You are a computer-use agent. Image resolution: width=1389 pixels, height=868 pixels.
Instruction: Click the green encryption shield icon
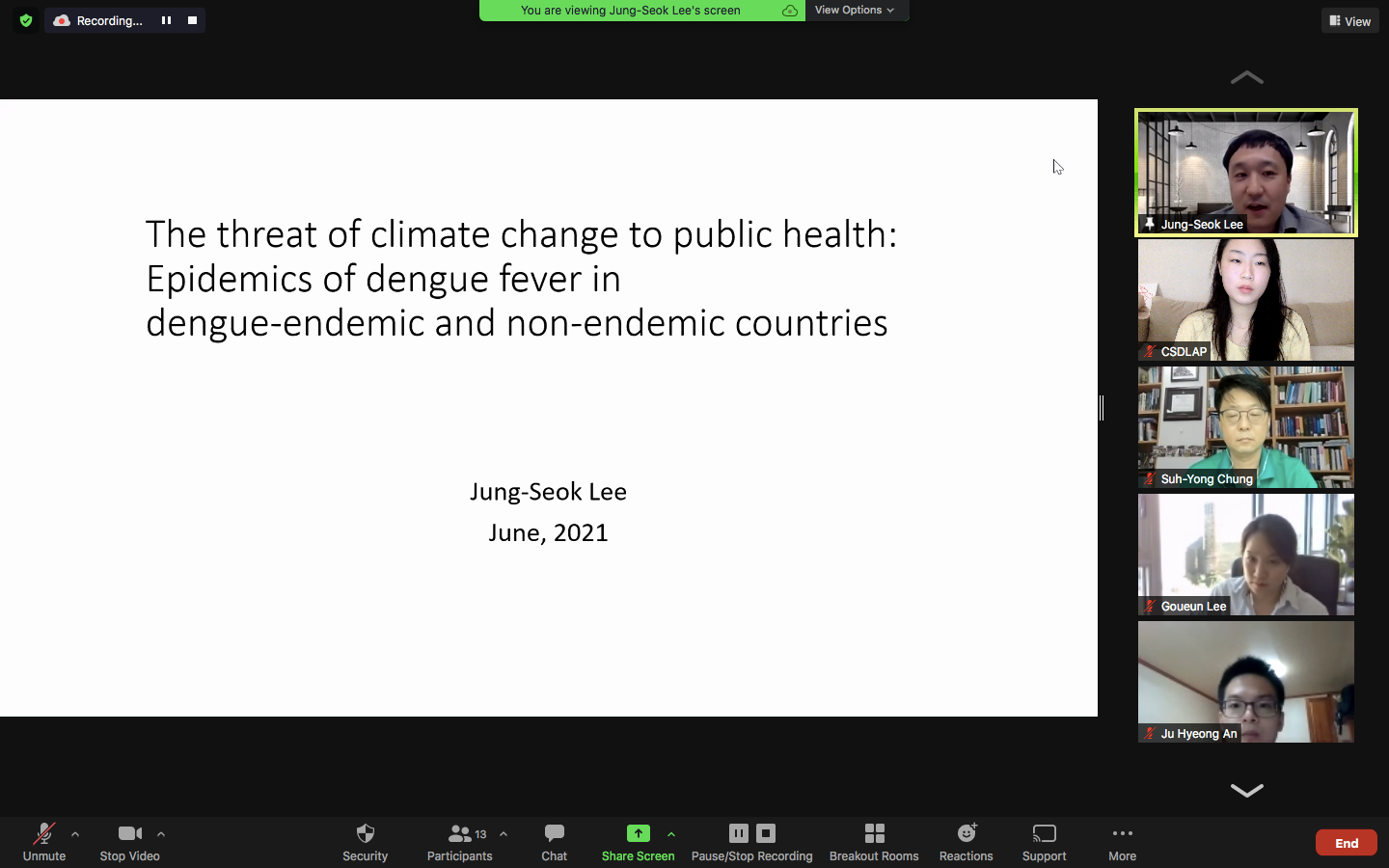point(26,20)
